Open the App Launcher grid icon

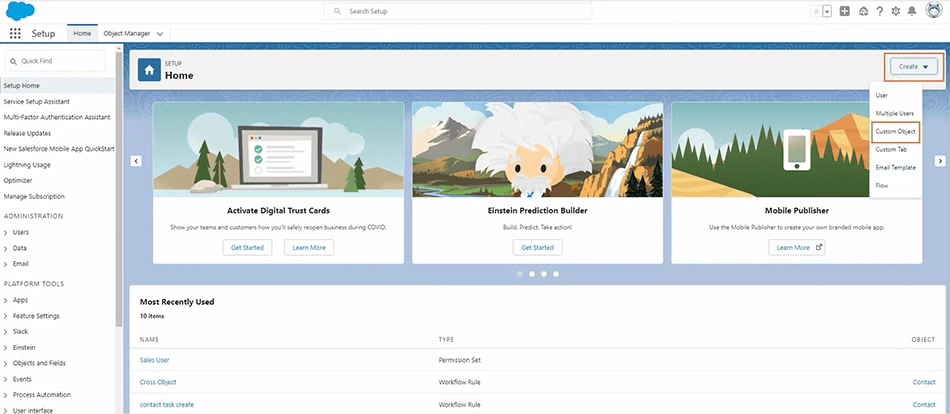click(x=15, y=33)
